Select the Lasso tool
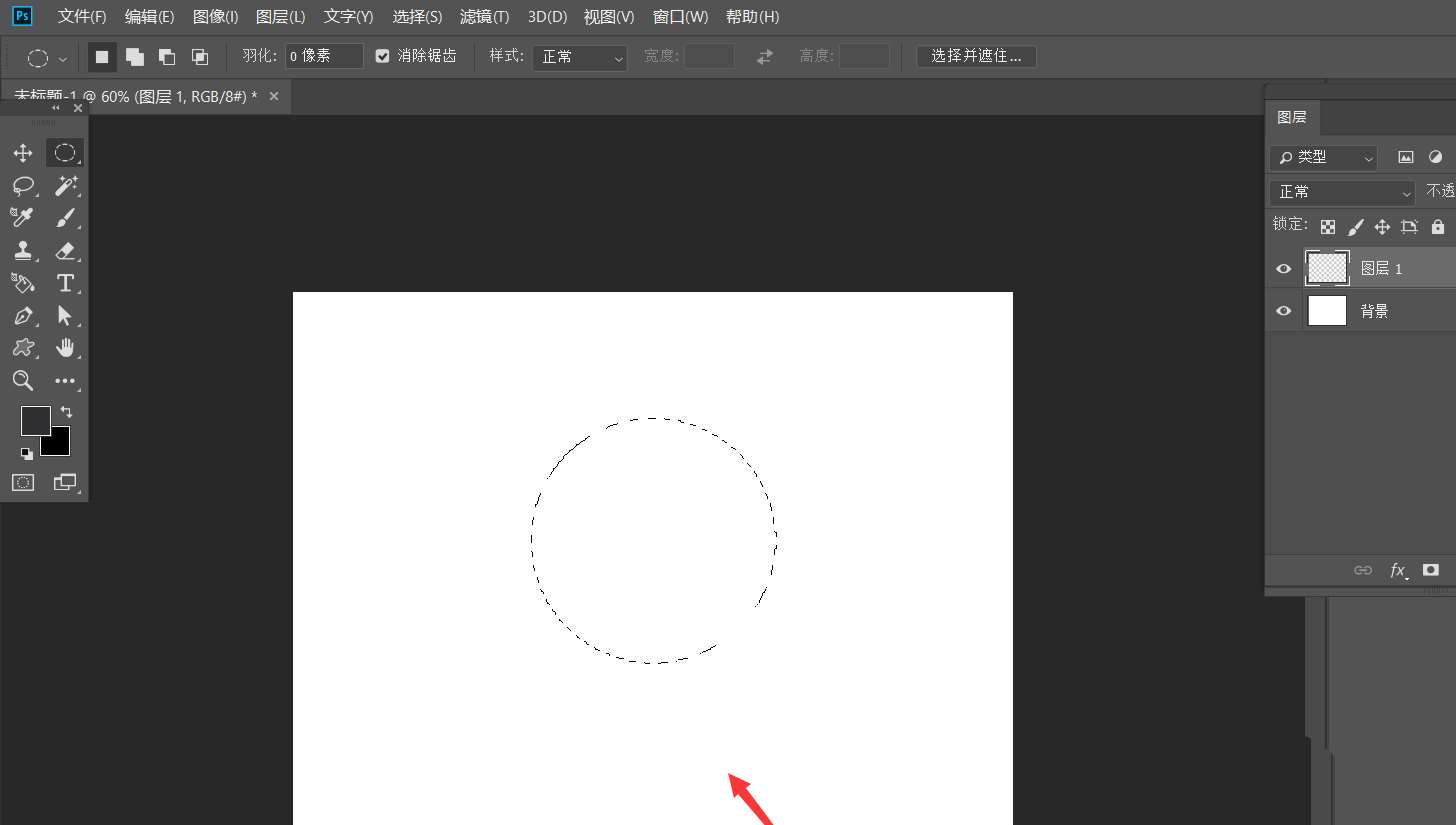 (x=23, y=185)
